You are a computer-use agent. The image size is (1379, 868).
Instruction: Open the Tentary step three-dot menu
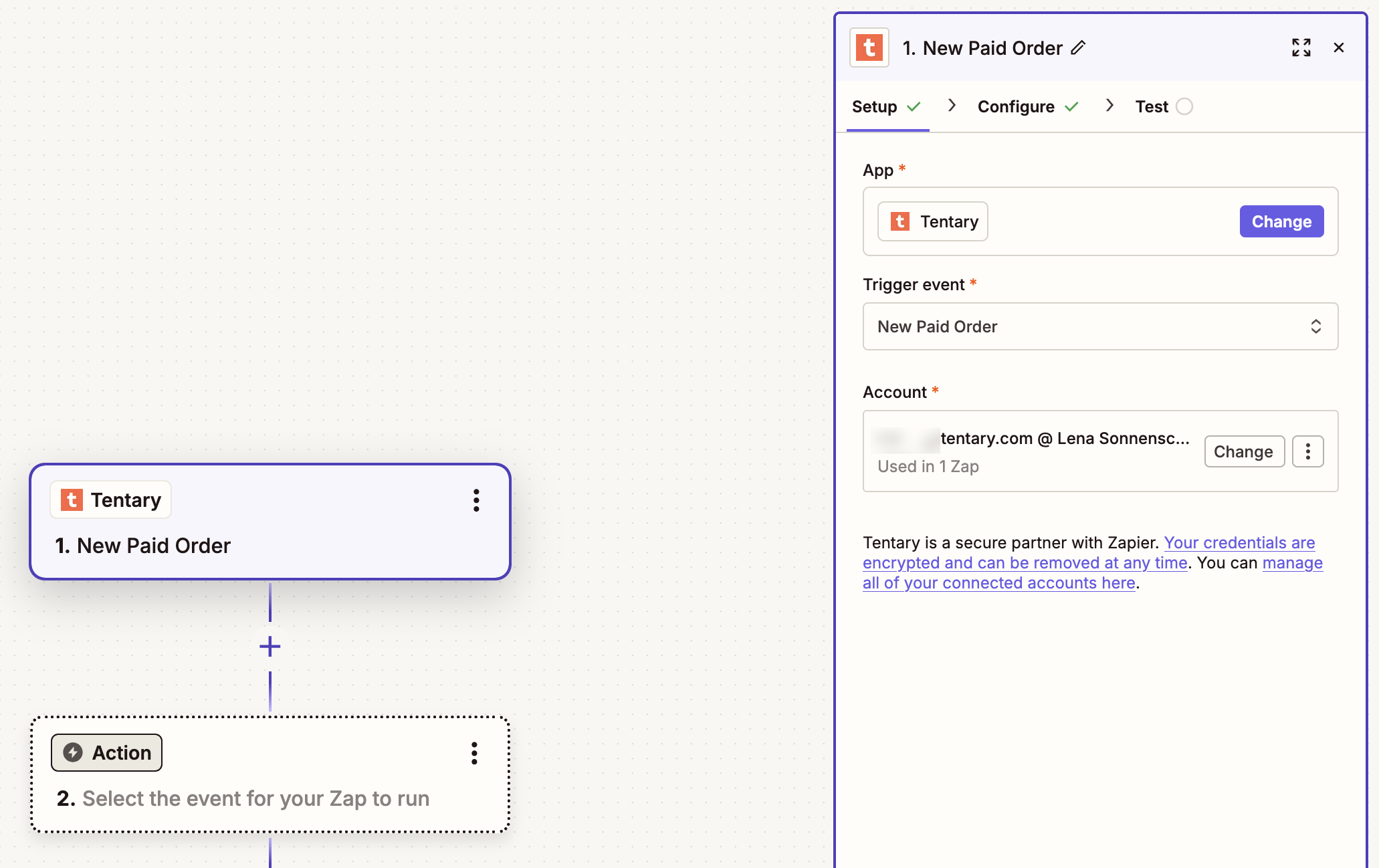pos(476,500)
